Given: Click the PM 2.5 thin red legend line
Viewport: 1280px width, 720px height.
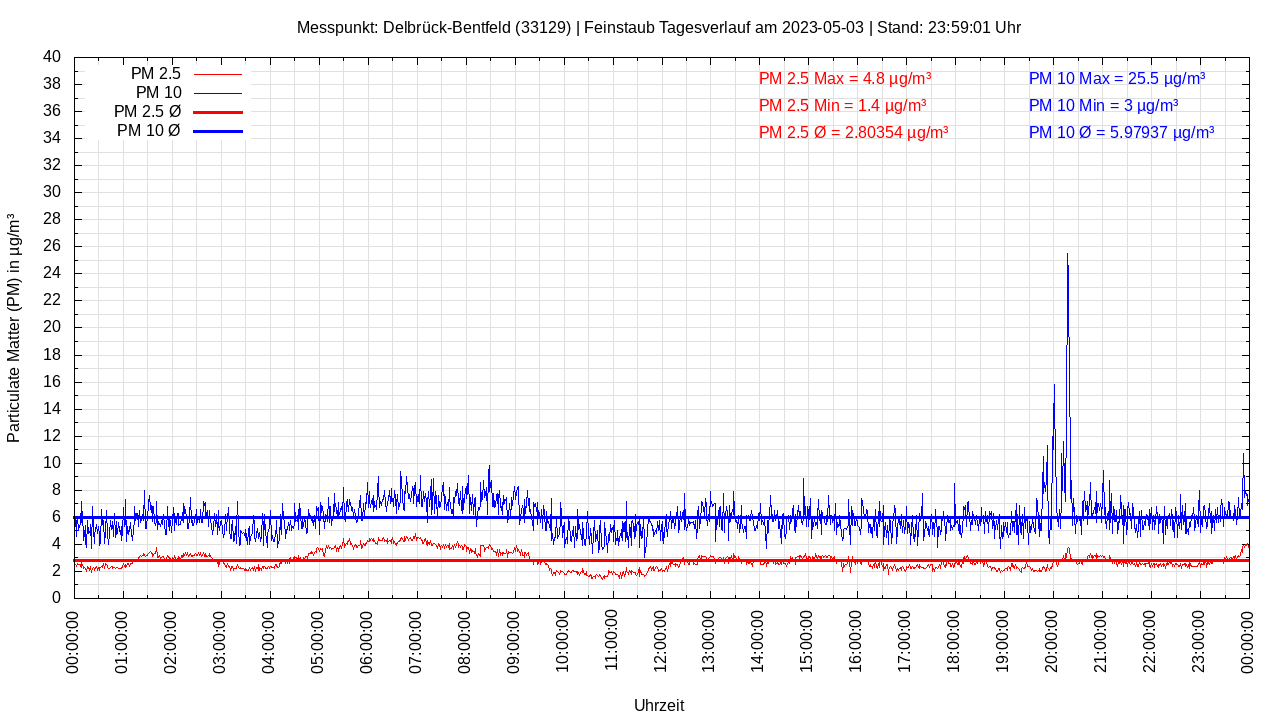Looking at the screenshot, I should pos(217,74).
